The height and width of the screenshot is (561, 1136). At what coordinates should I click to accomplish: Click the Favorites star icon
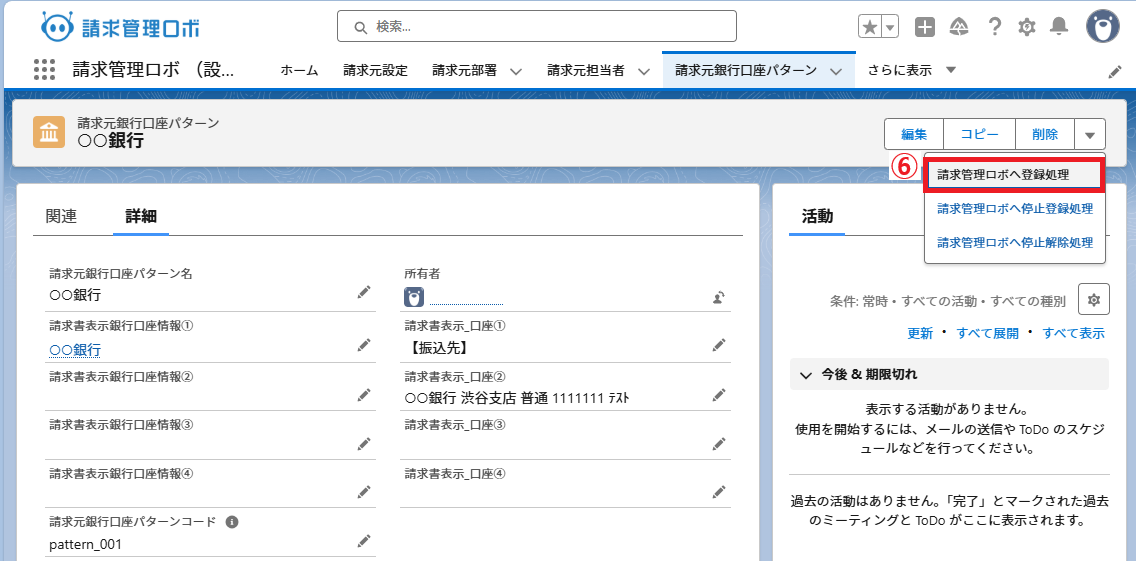click(x=870, y=27)
